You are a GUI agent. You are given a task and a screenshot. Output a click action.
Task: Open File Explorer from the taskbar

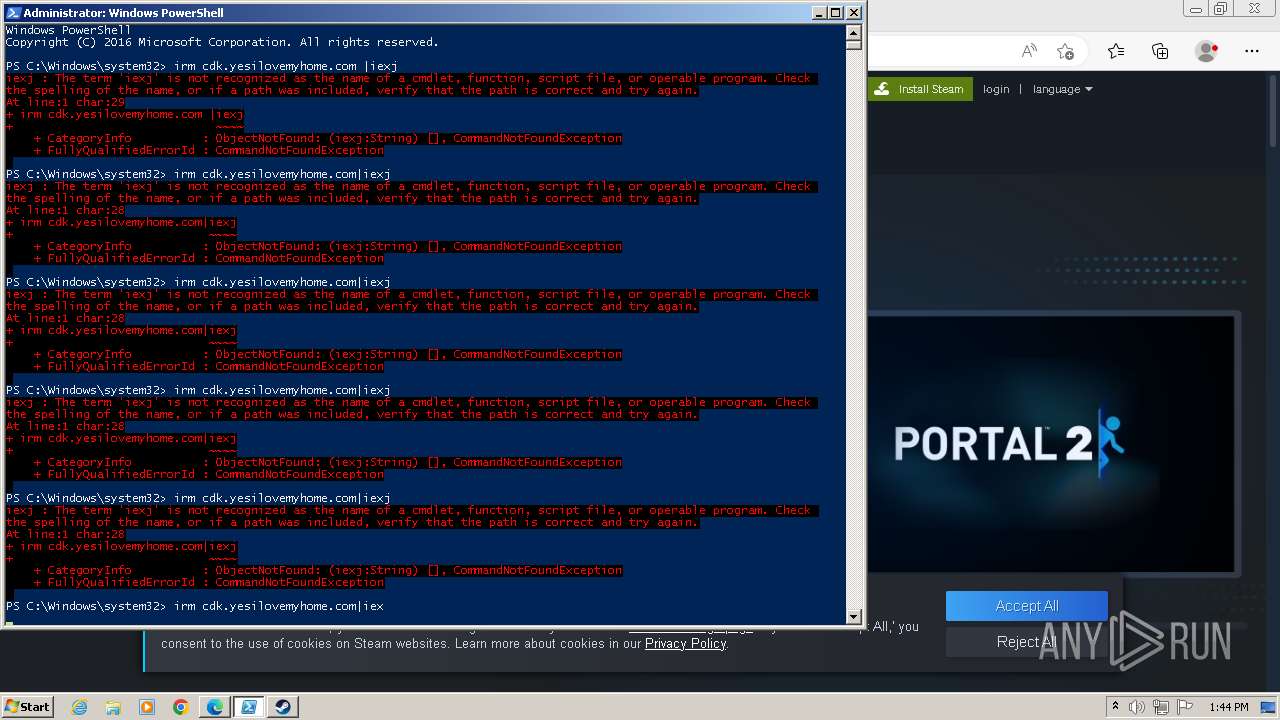pos(113,707)
